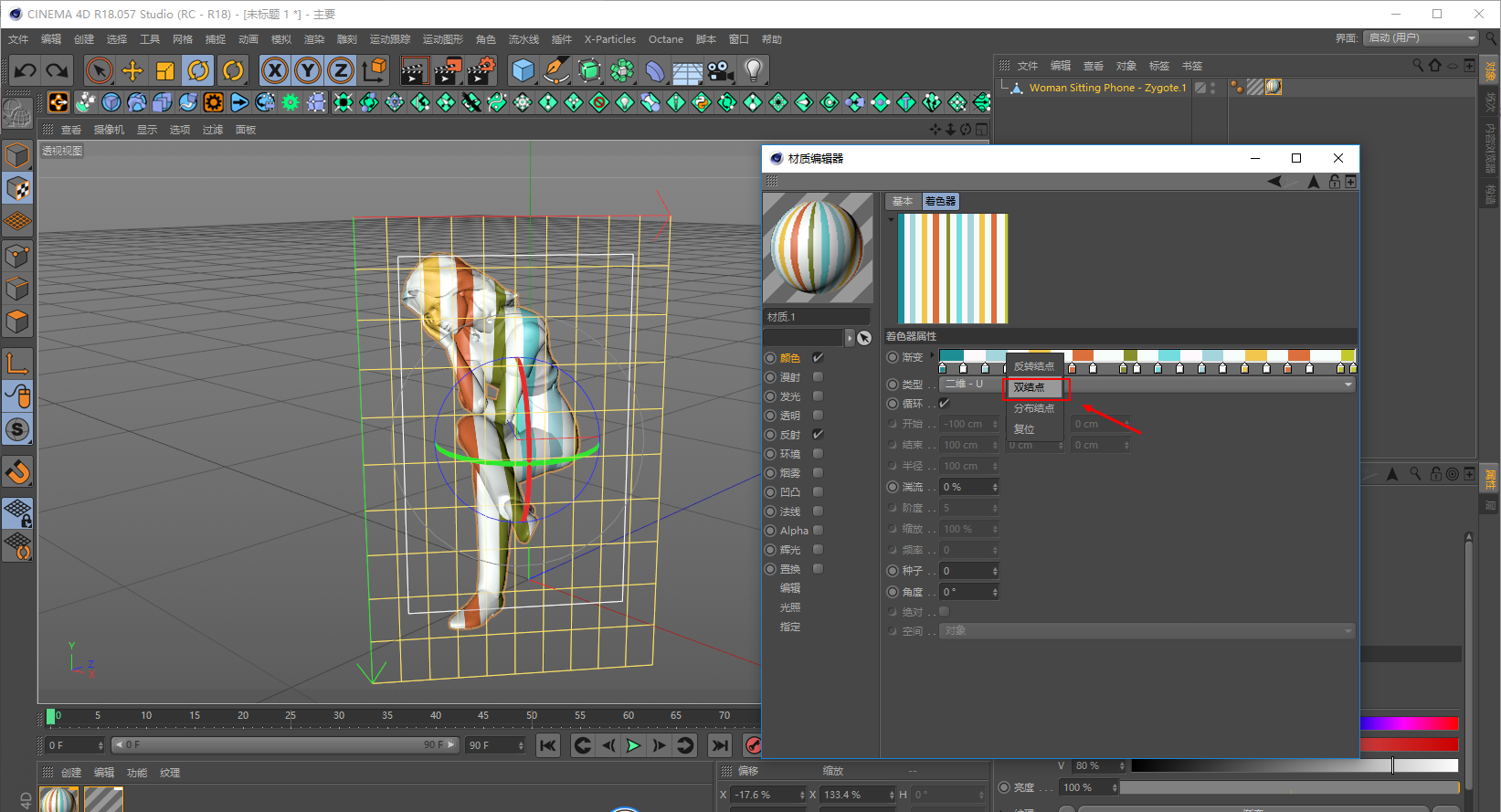This screenshot has height=812, width=1501.
Task: Click the material picker arrow dropdown
Action: click(849, 338)
